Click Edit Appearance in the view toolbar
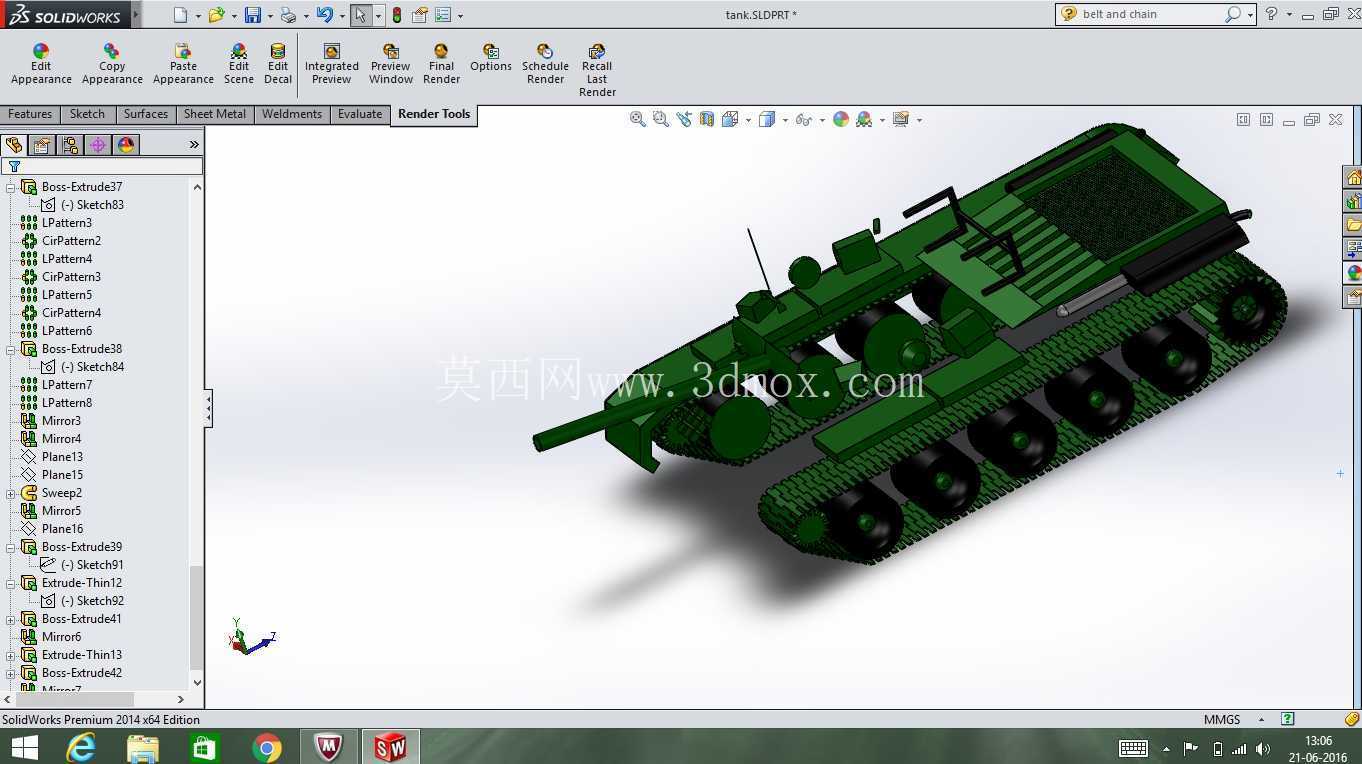 point(841,119)
